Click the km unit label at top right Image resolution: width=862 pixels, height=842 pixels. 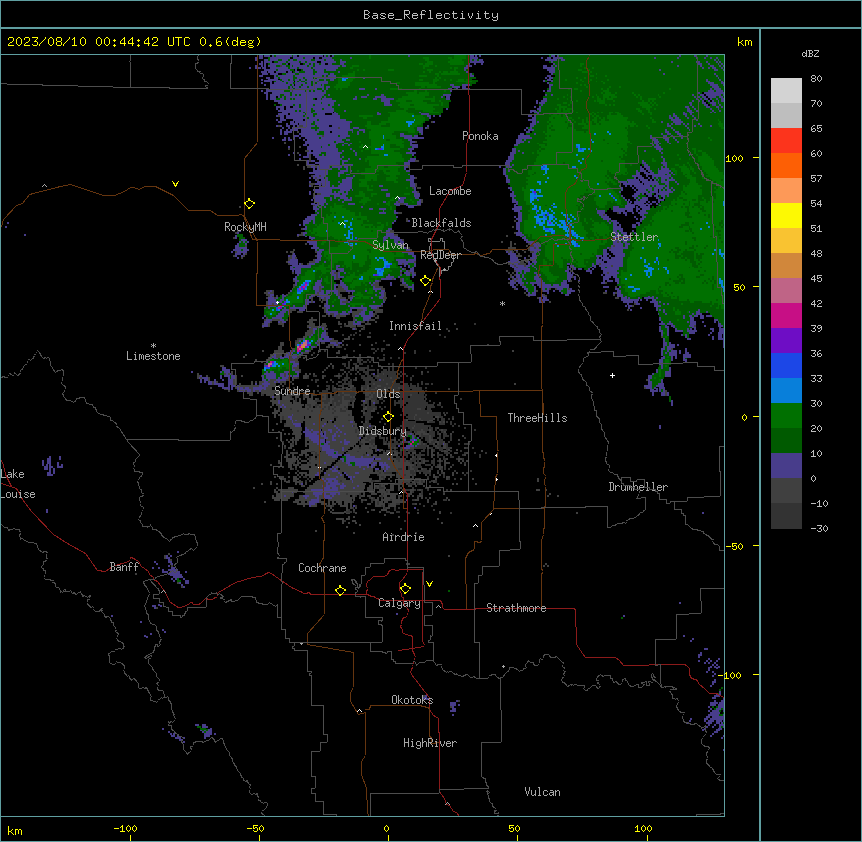pos(745,42)
